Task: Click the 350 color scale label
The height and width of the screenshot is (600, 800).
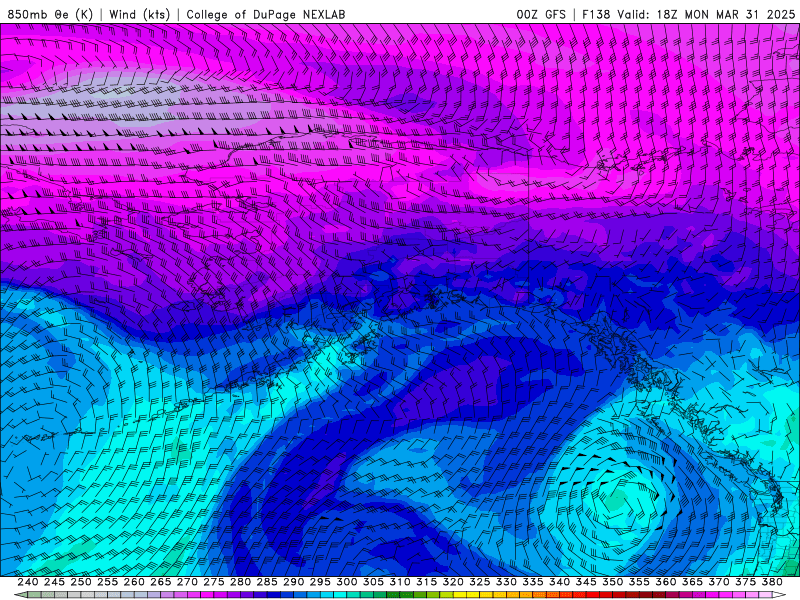Action: coord(612,582)
